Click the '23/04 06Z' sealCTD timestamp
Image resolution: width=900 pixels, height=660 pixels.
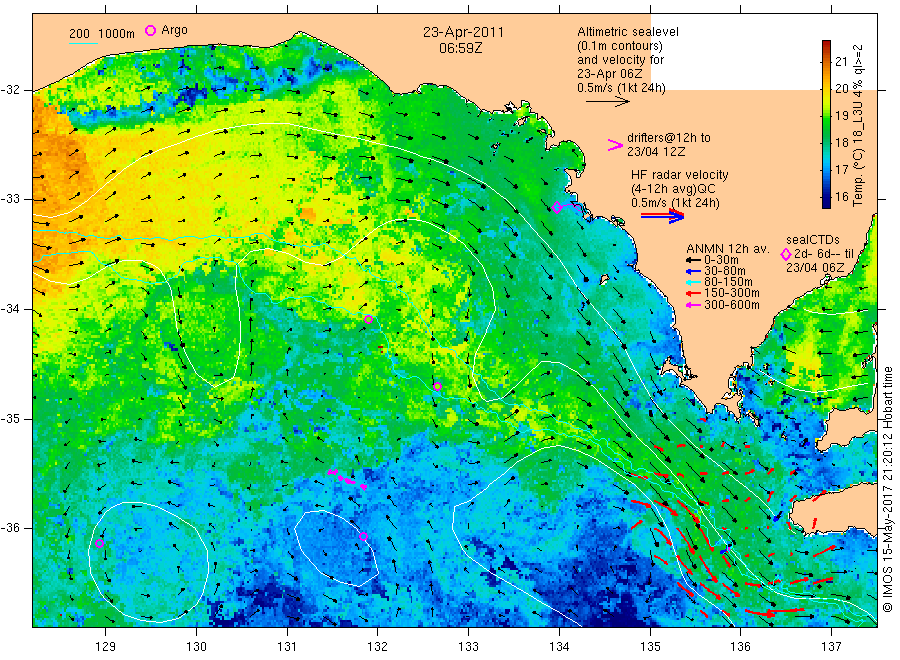pos(815,268)
